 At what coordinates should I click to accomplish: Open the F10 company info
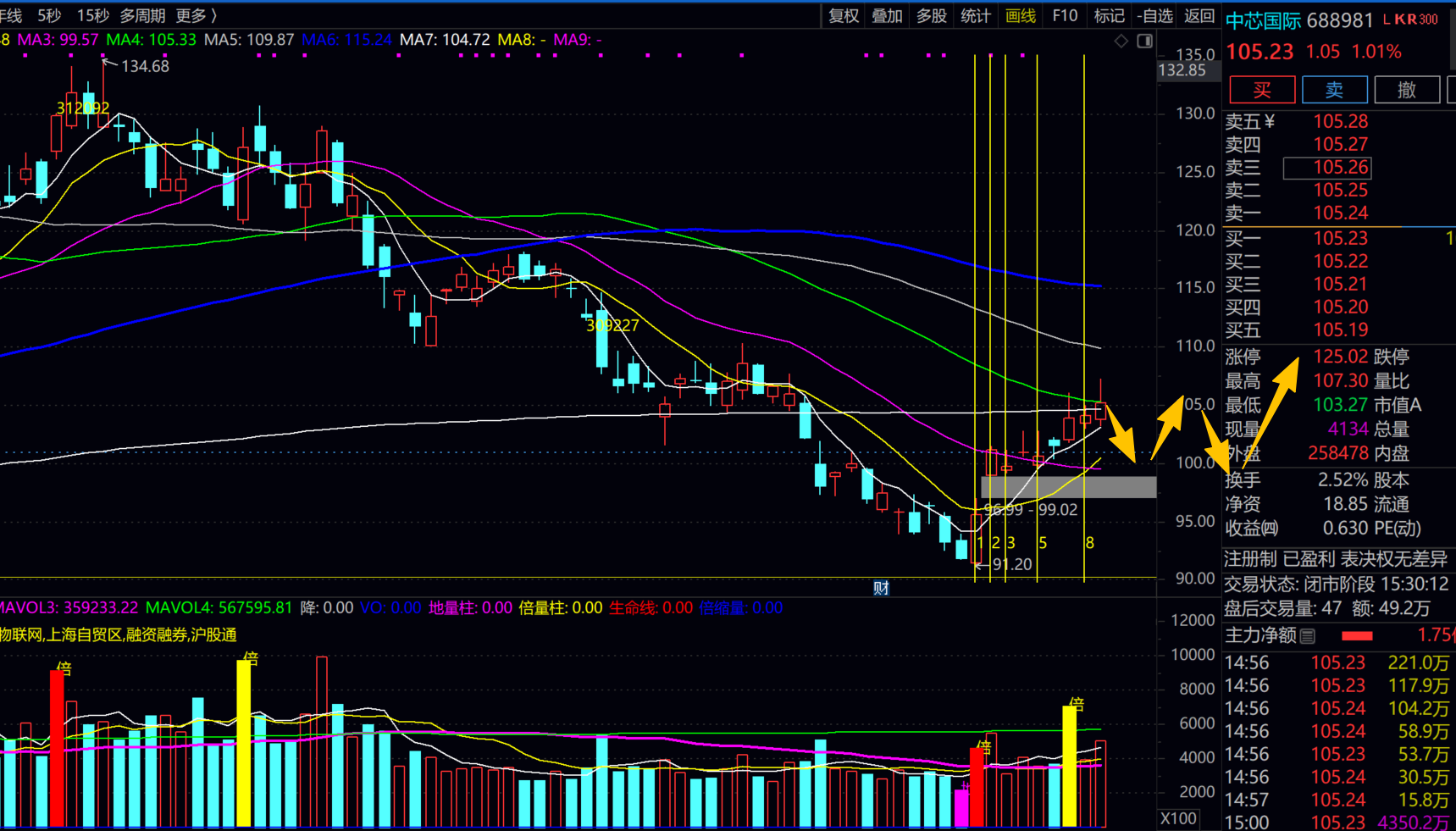coord(1065,15)
